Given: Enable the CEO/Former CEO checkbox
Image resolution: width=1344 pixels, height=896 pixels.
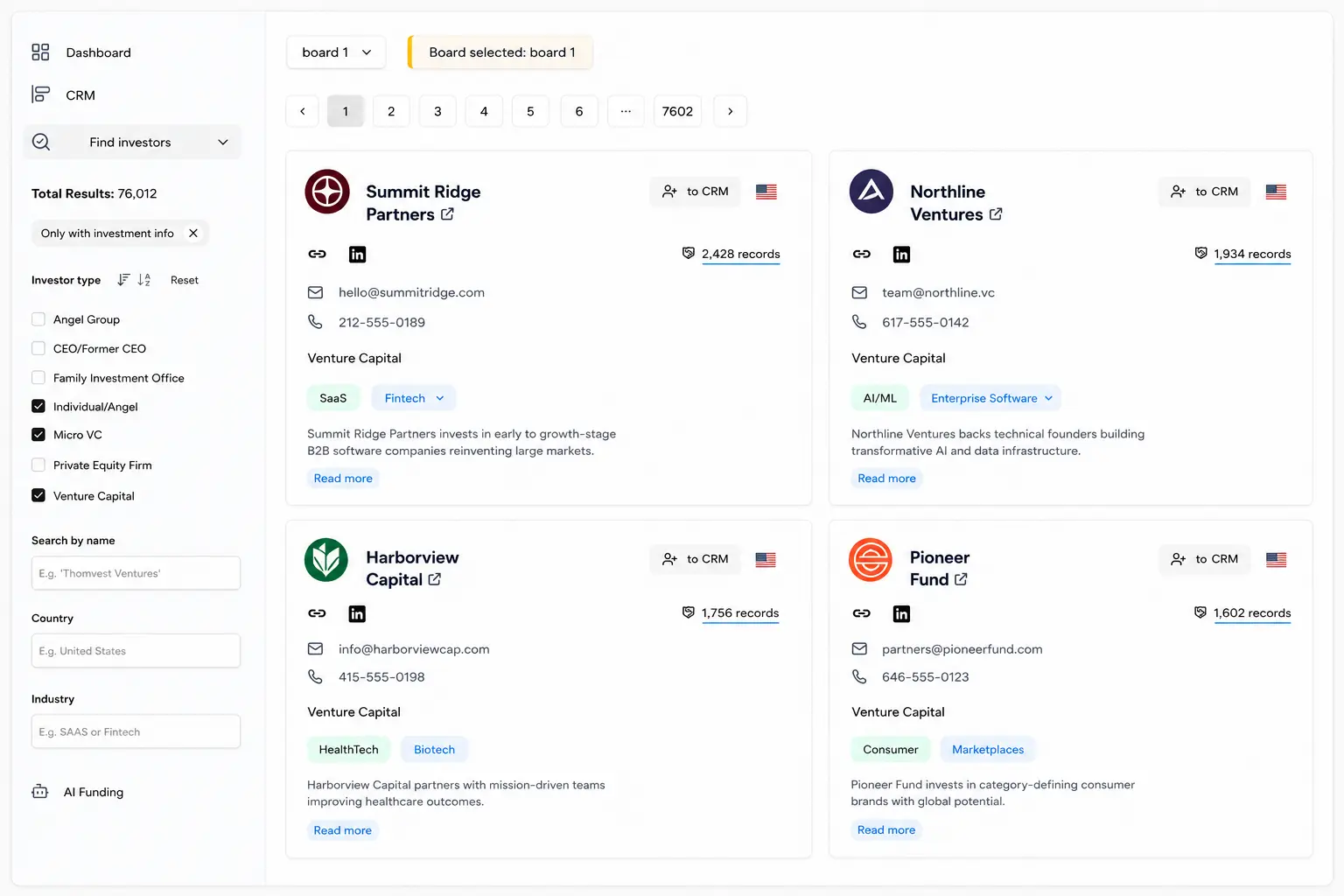Looking at the screenshot, I should 38,348.
